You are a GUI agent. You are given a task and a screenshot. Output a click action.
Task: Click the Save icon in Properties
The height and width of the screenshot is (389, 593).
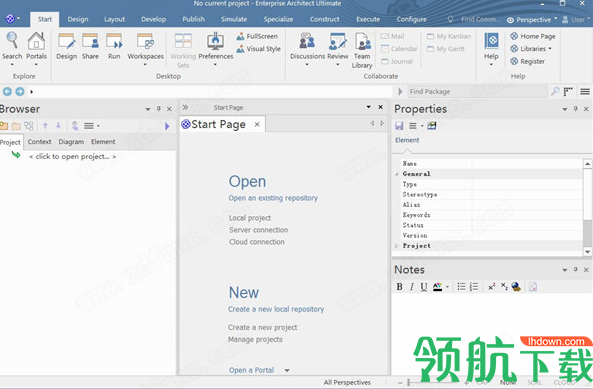tap(399, 126)
